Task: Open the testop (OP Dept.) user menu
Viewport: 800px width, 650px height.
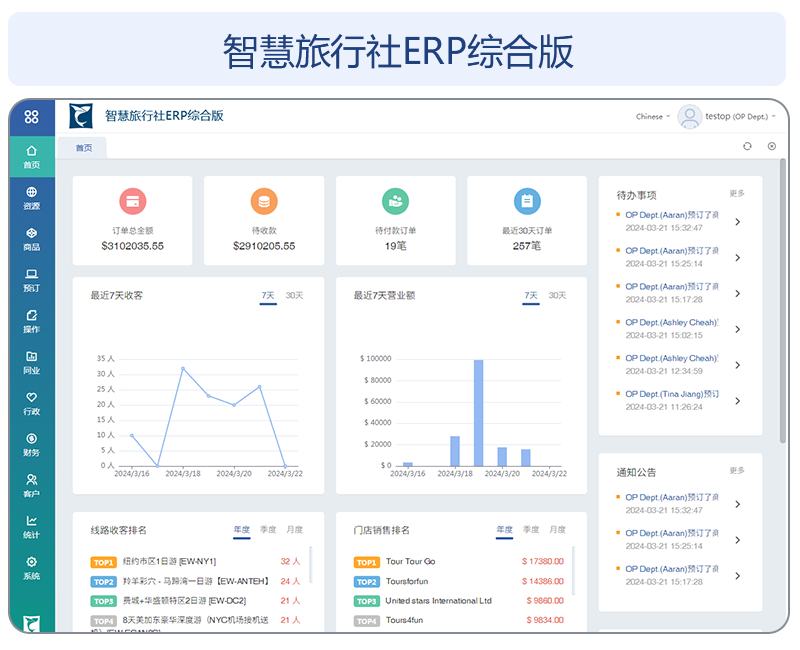Action: 740,117
